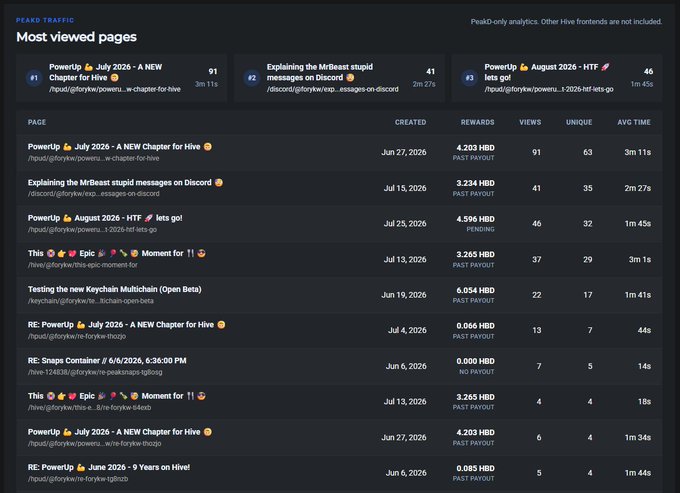Click the '4.596 HBD' reward value

click(475, 219)
